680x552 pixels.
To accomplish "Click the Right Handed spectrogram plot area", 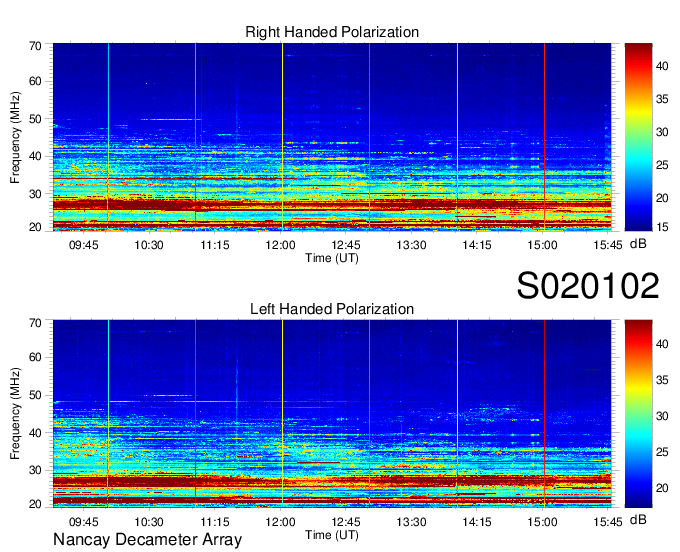I will point(332,137).
